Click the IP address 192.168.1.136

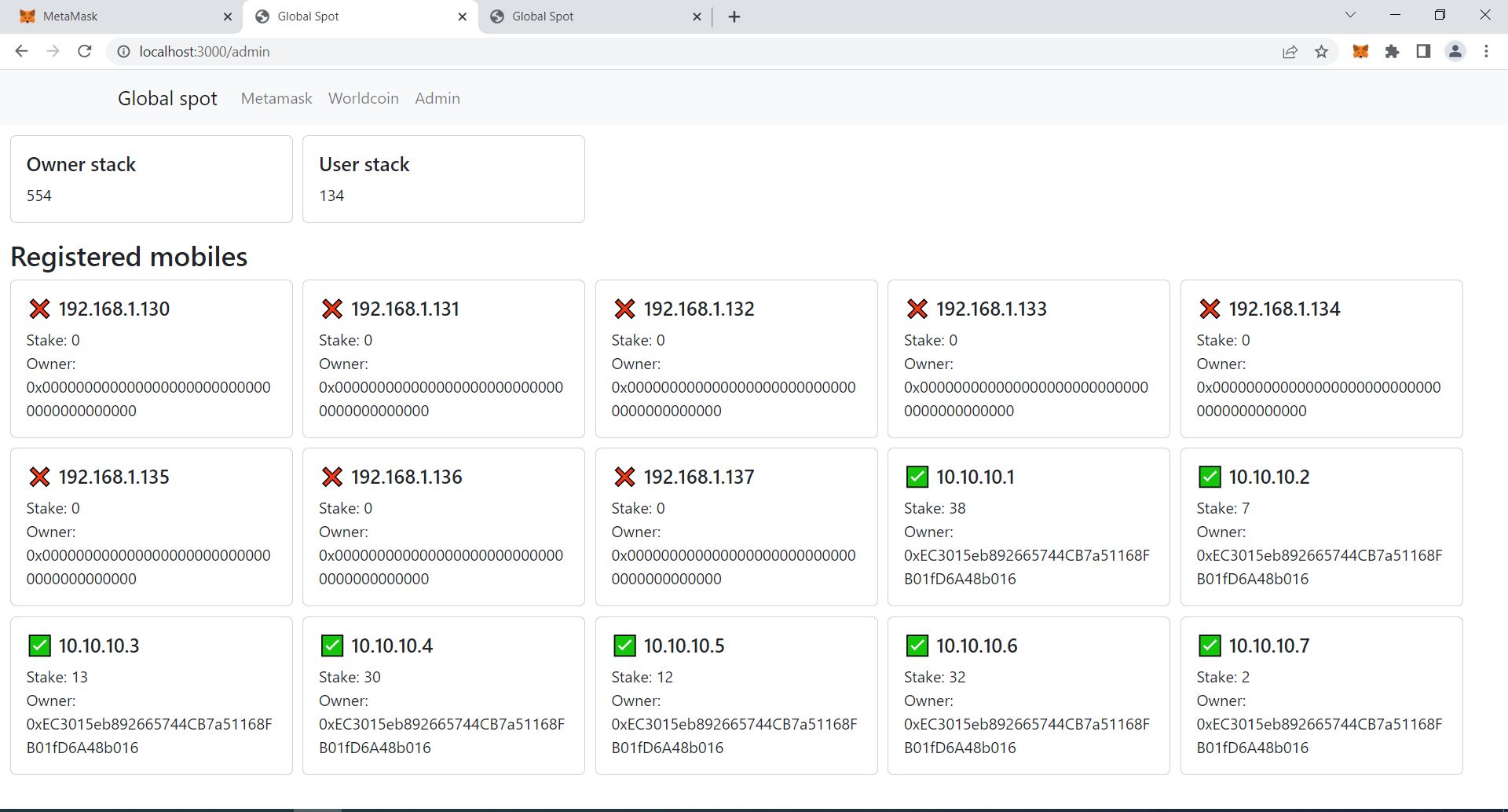click(x=407, y=477)
